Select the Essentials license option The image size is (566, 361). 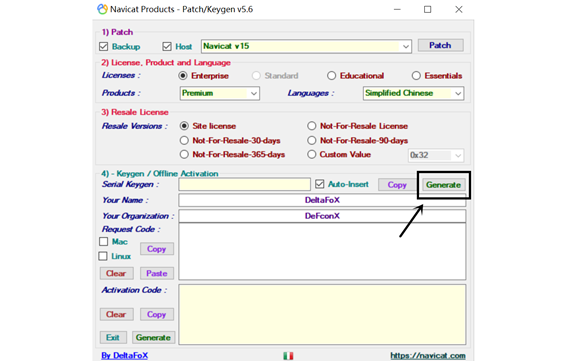pos(416,76)
